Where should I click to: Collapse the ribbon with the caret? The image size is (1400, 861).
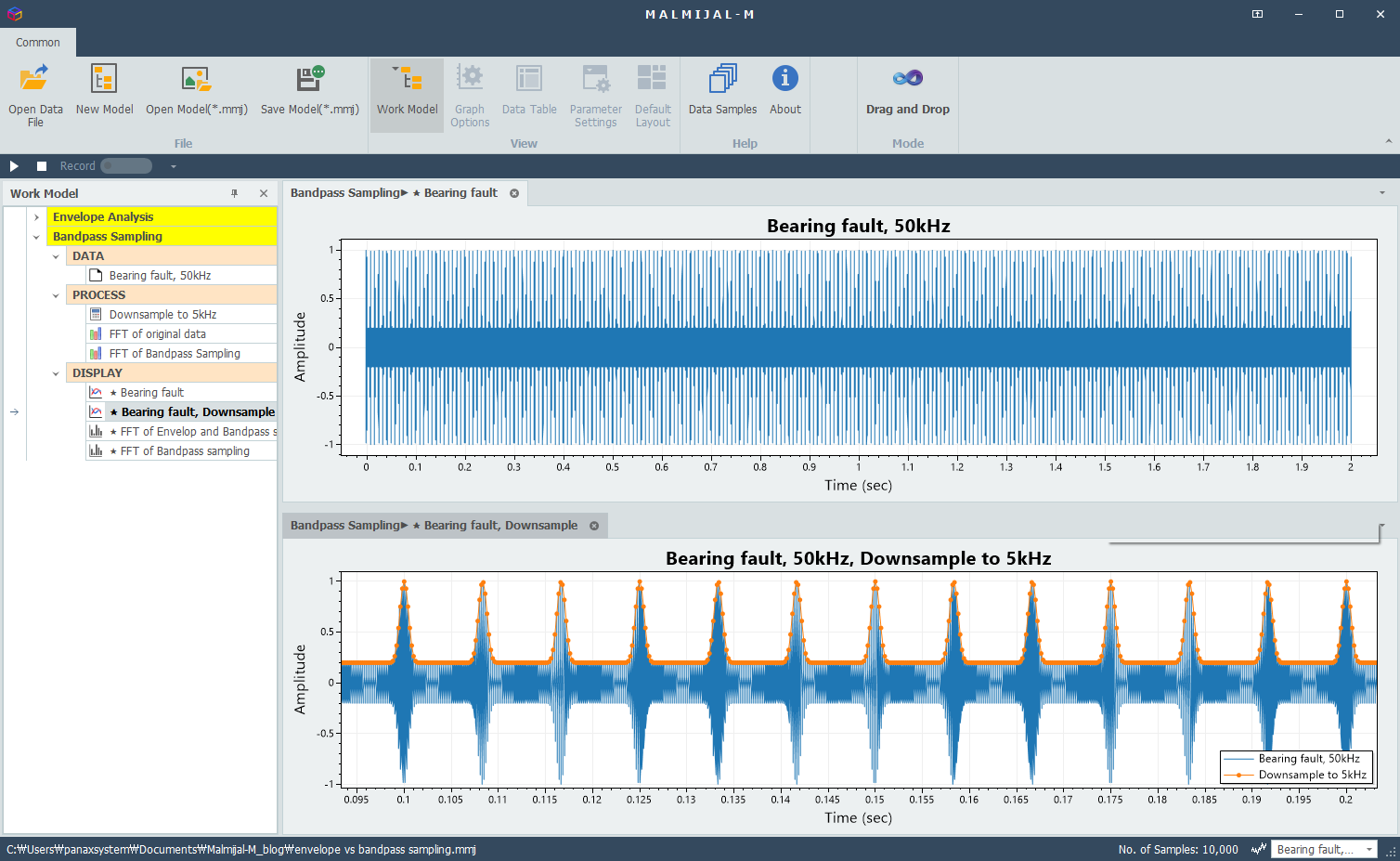click(x=1389, y=141)
